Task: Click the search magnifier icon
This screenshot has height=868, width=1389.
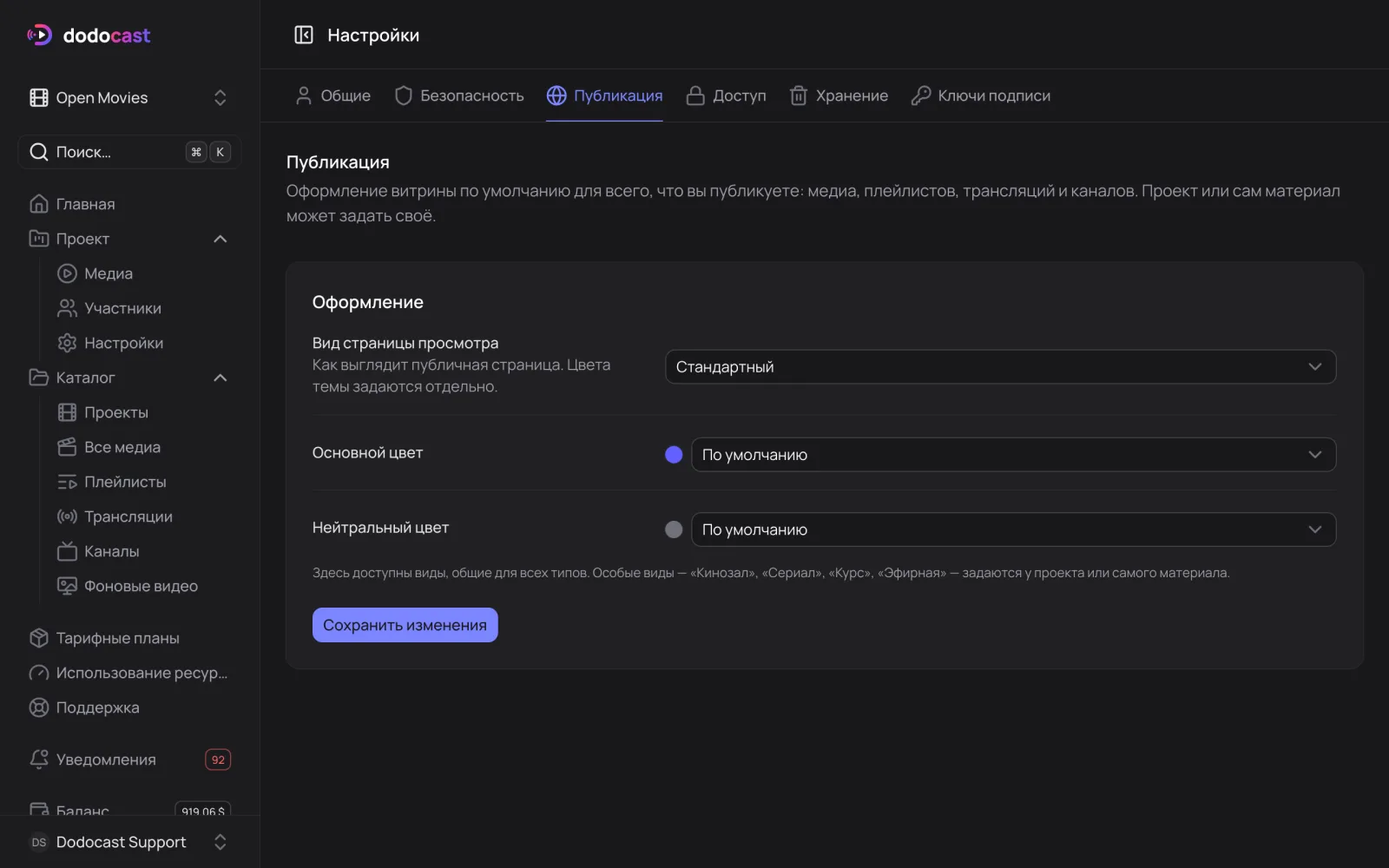Action: coord(39,152)
